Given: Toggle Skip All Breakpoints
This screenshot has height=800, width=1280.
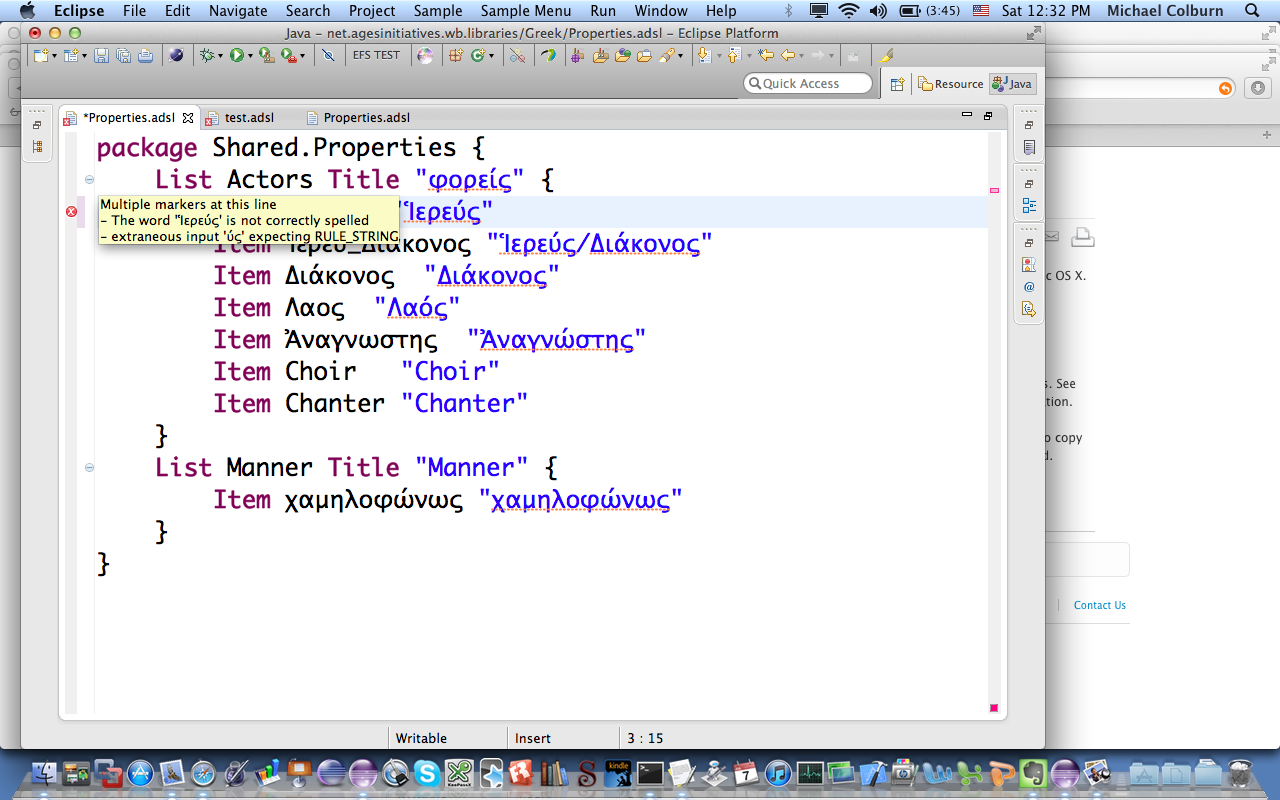Looking at the screenshot, I should point(328,55).
